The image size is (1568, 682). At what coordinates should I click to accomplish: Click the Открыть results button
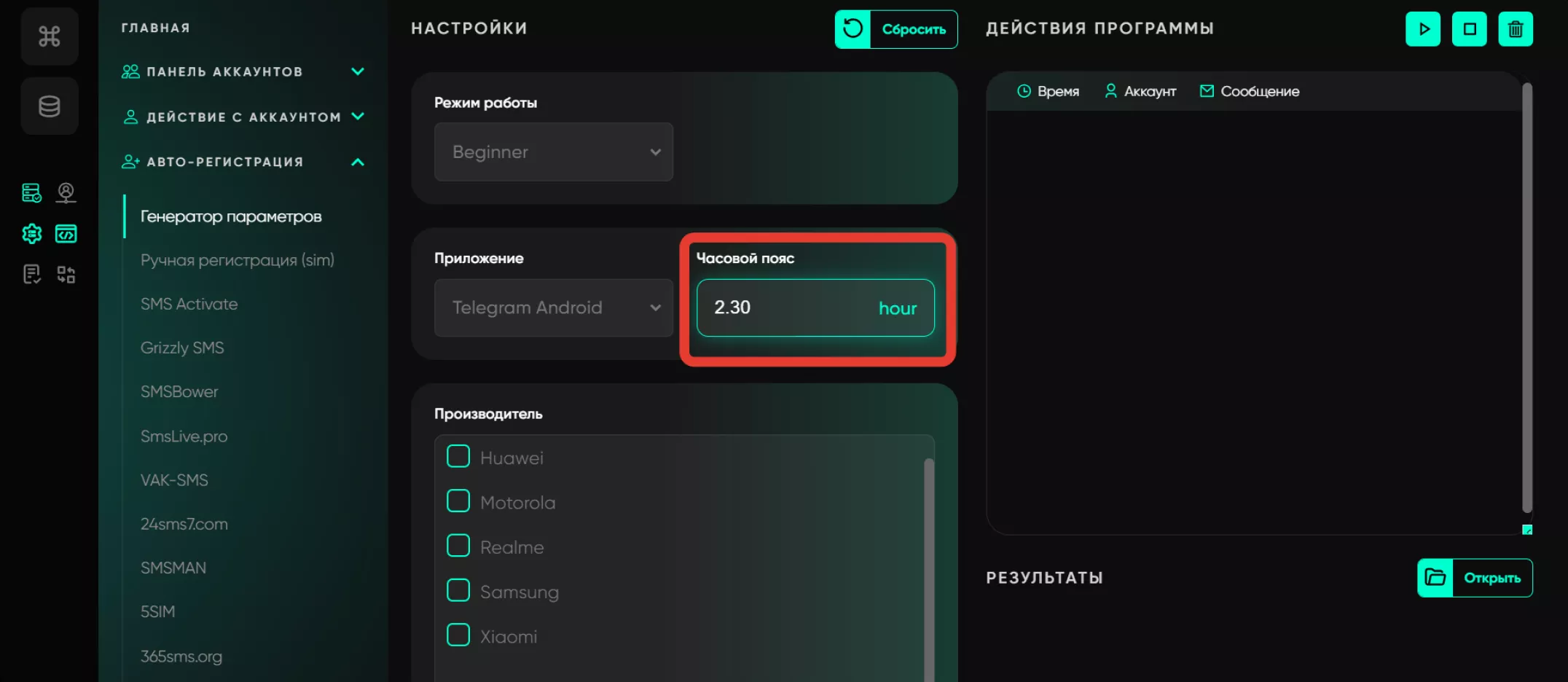tap(1475, 578)
